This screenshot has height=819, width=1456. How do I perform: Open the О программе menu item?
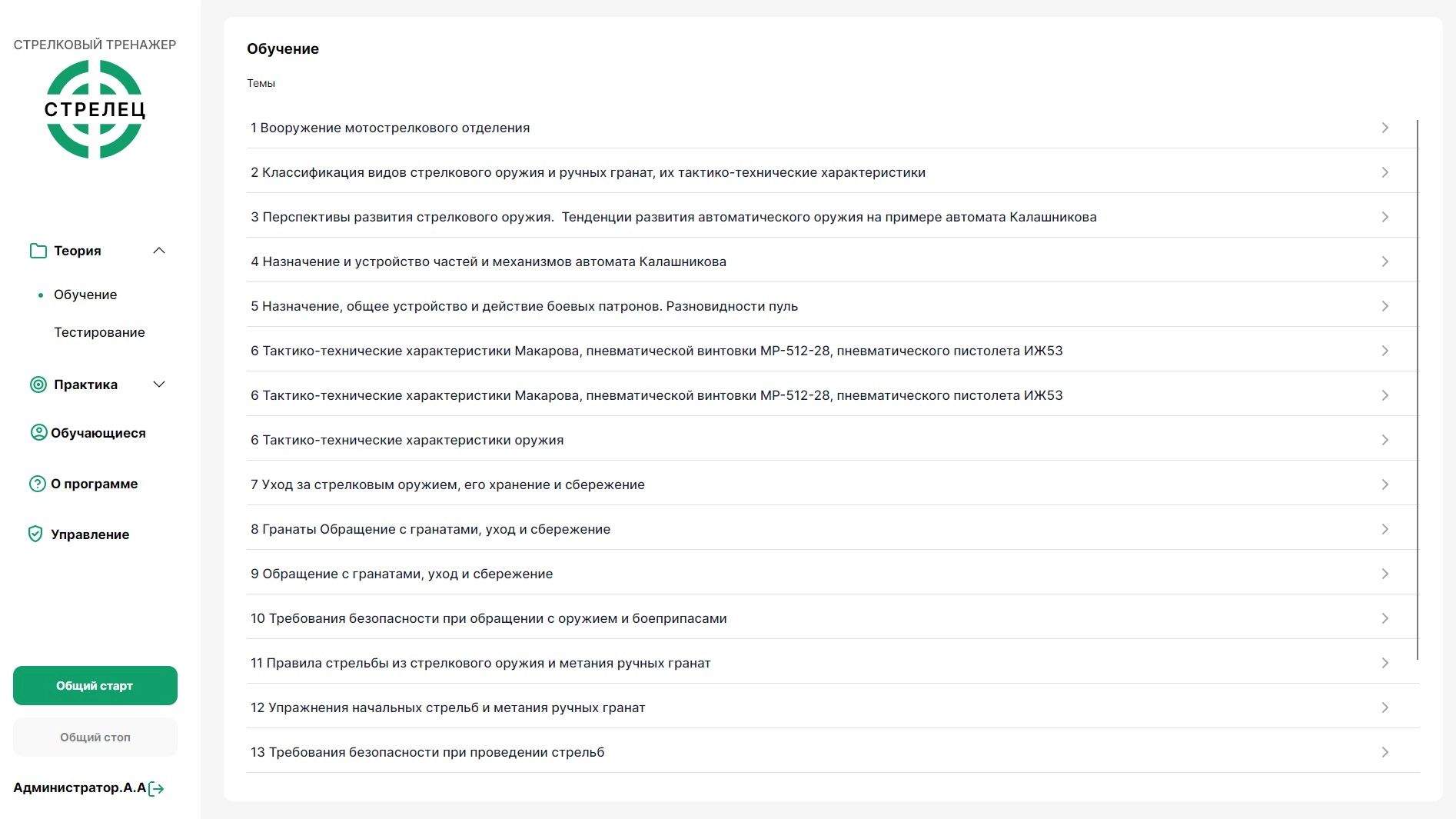coord(94,484)
